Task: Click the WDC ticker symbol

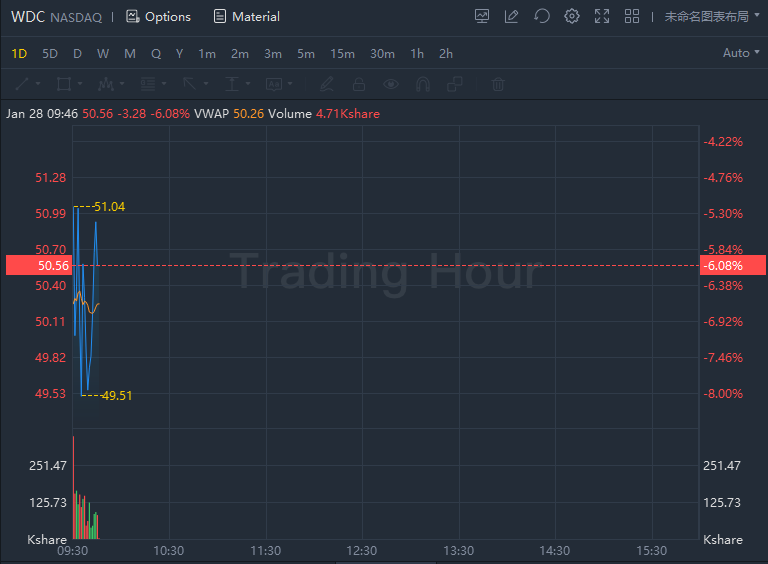Action: [27, 16]
